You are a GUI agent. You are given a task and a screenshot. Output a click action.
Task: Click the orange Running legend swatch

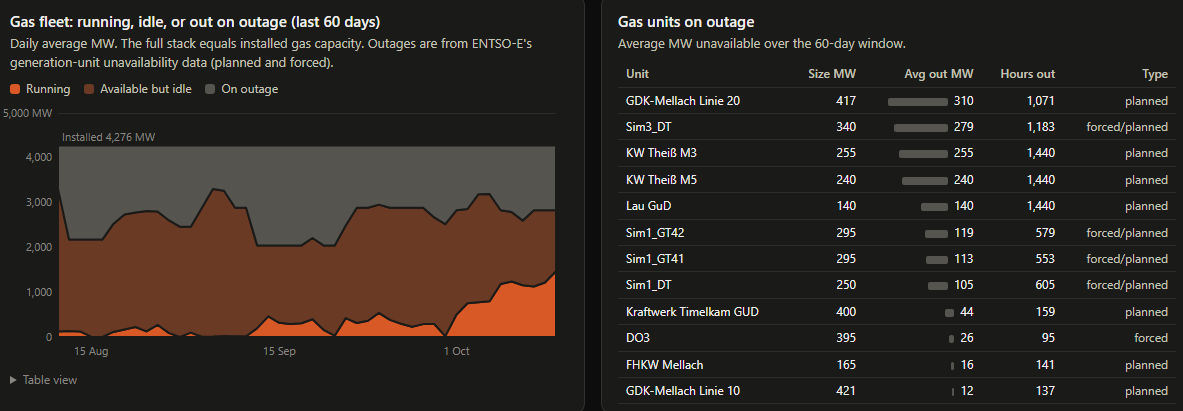coord(15,89)
